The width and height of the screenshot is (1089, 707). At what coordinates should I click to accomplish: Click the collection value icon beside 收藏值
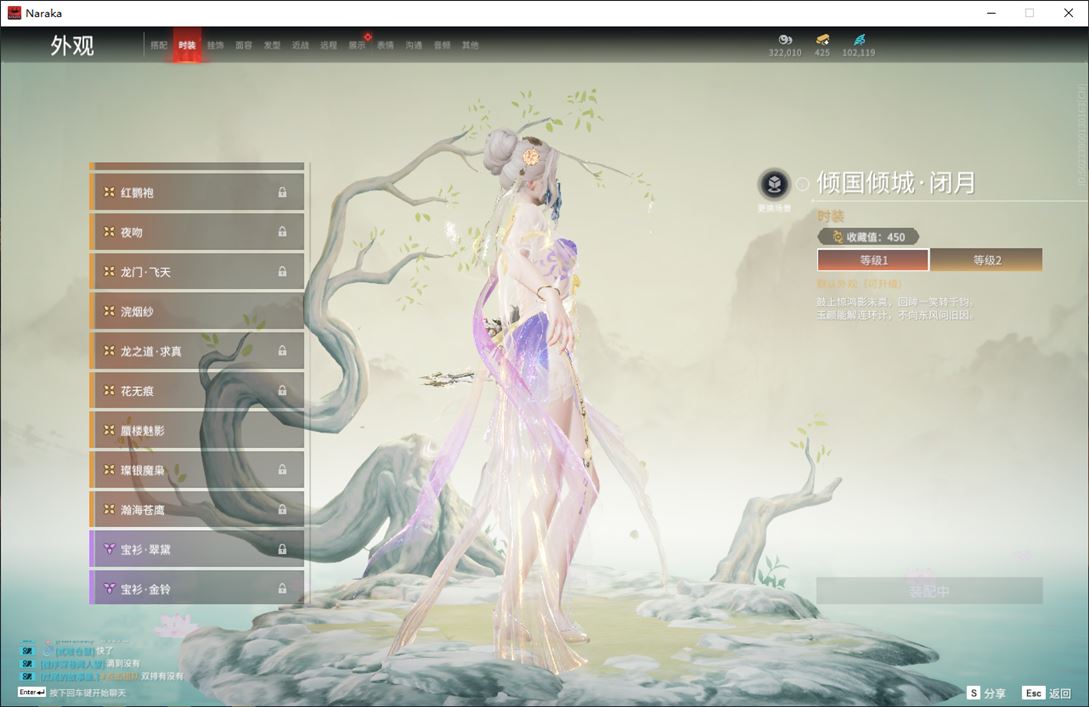[x=838, y=237]
